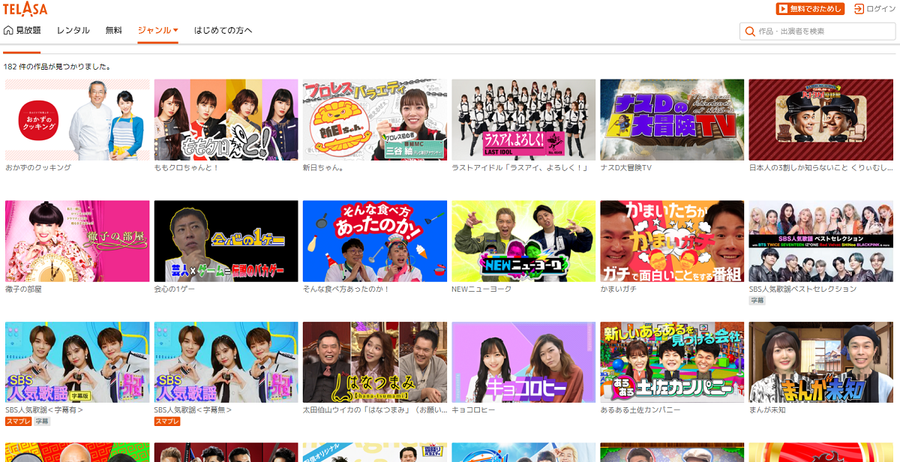Click the 会心の1ゲー title text
900x462 pixels.
point(174,289)
